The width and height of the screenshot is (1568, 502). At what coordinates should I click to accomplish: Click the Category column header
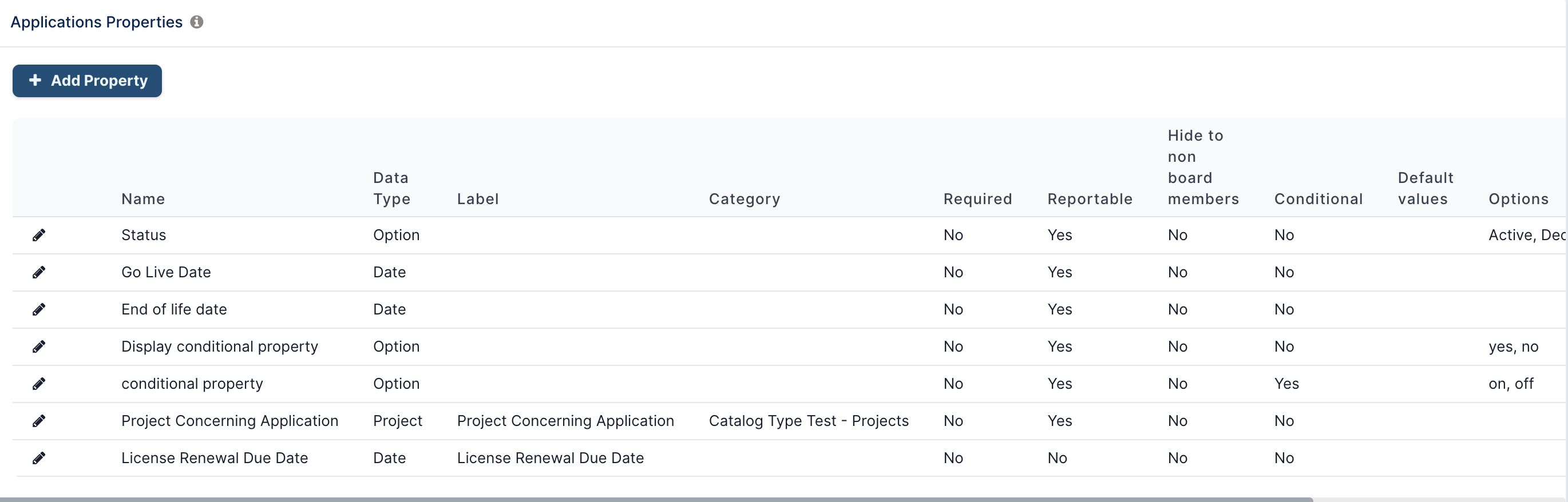745,199
